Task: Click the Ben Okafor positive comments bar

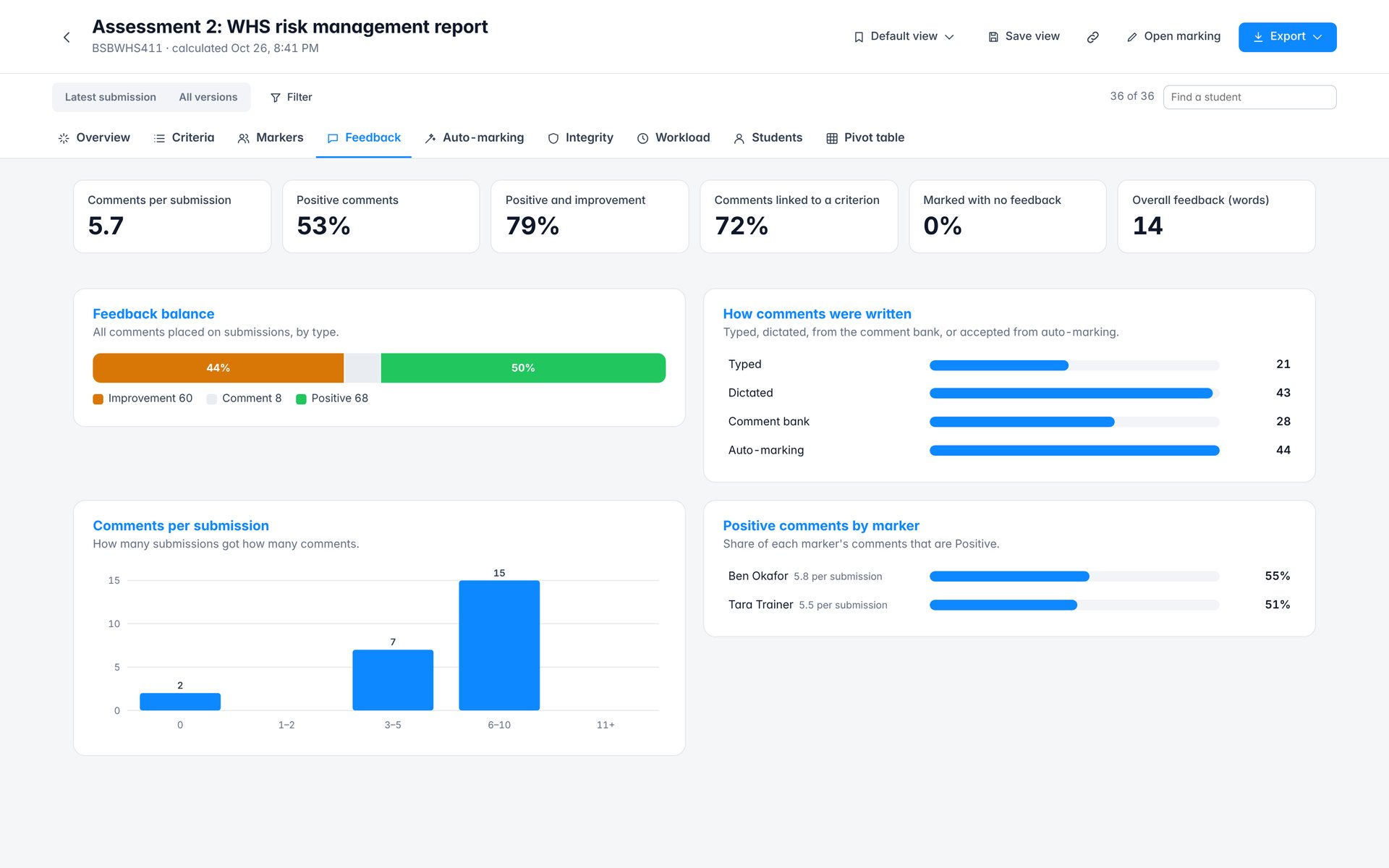Action: click(x=1074, y=576)
